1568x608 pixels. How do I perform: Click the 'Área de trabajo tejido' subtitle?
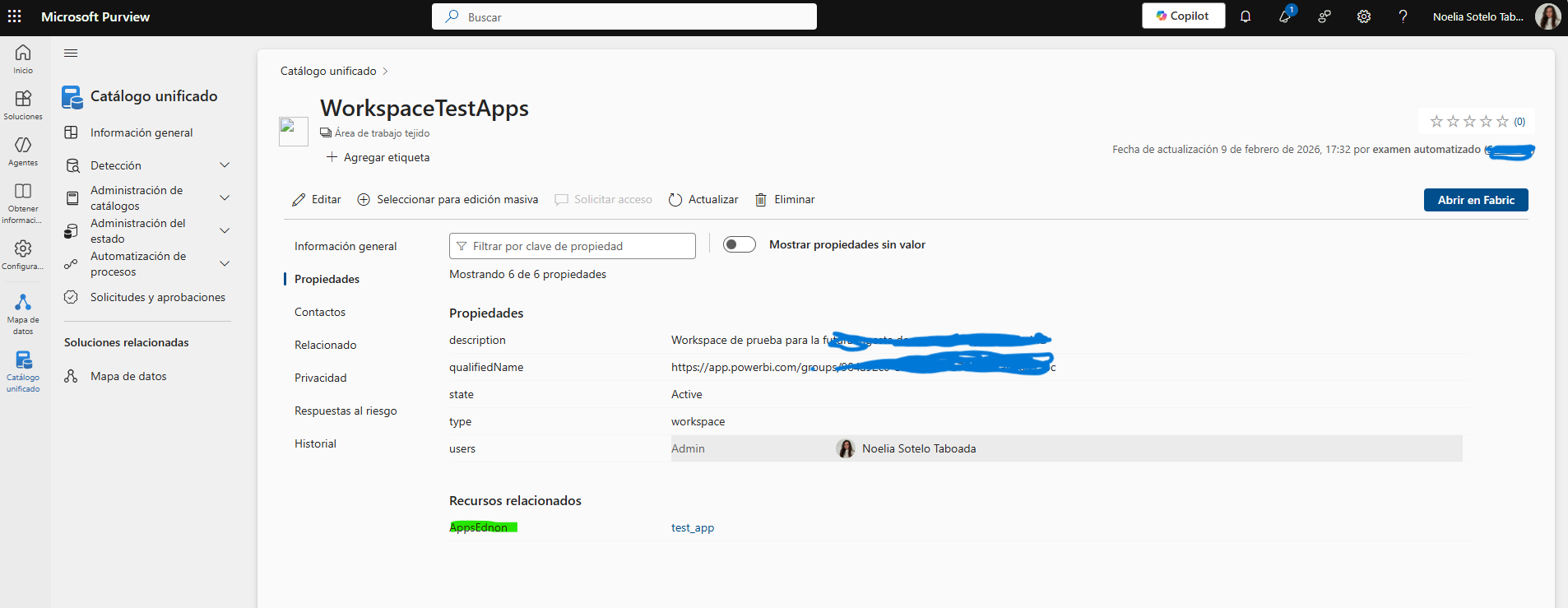click(382, 133)
